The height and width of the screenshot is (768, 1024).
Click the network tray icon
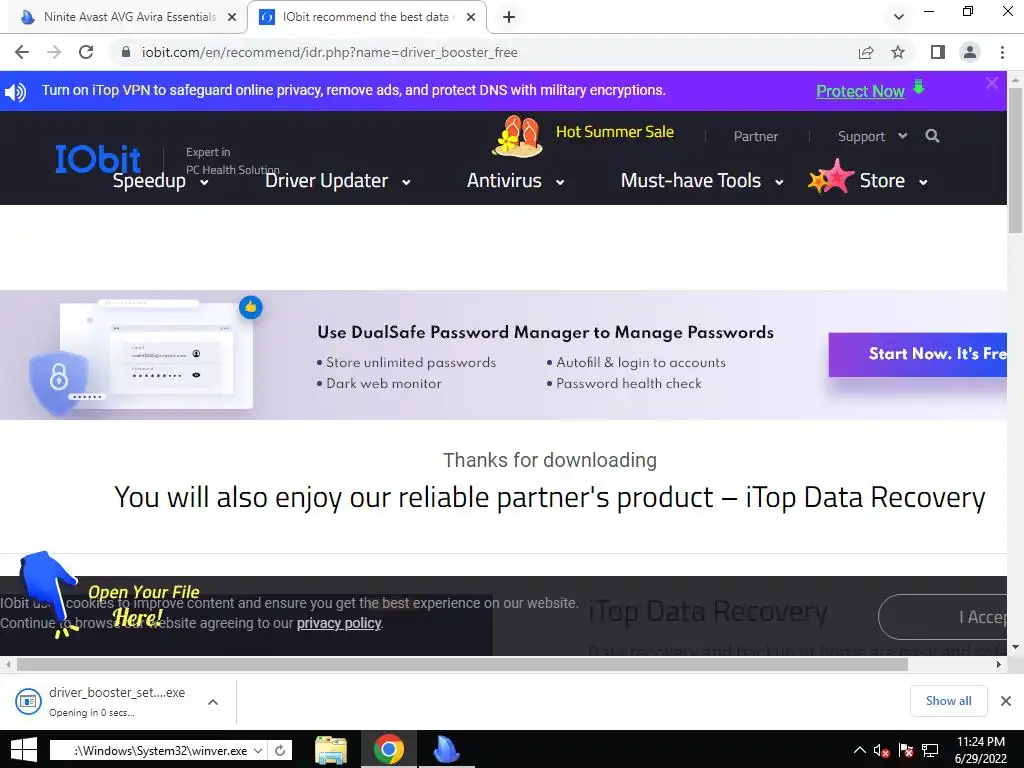930,750
